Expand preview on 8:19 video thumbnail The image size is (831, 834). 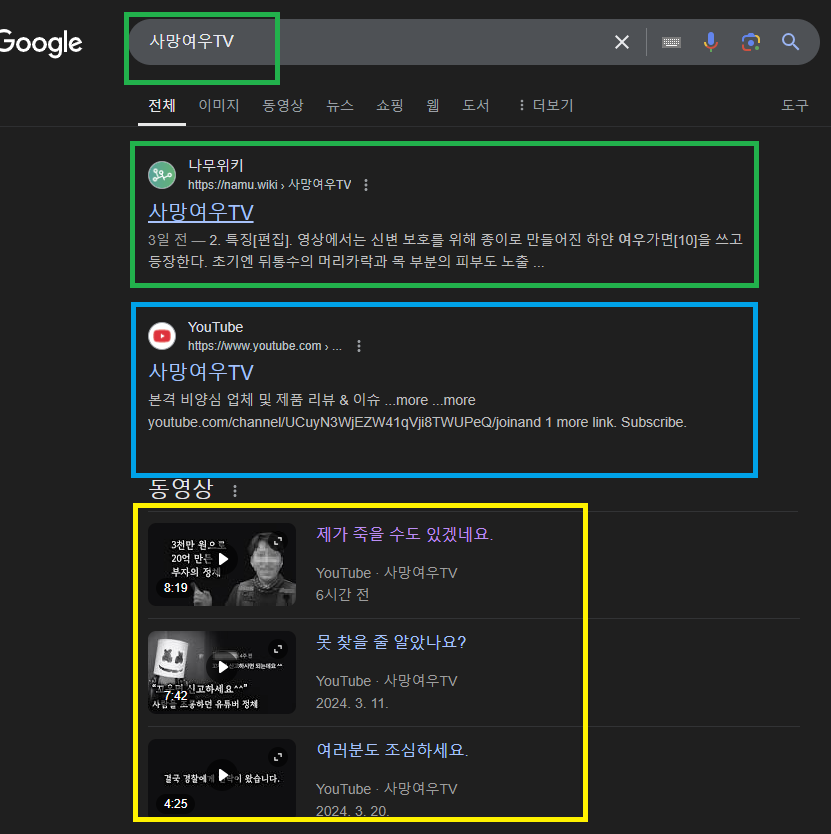click(278, 541)
